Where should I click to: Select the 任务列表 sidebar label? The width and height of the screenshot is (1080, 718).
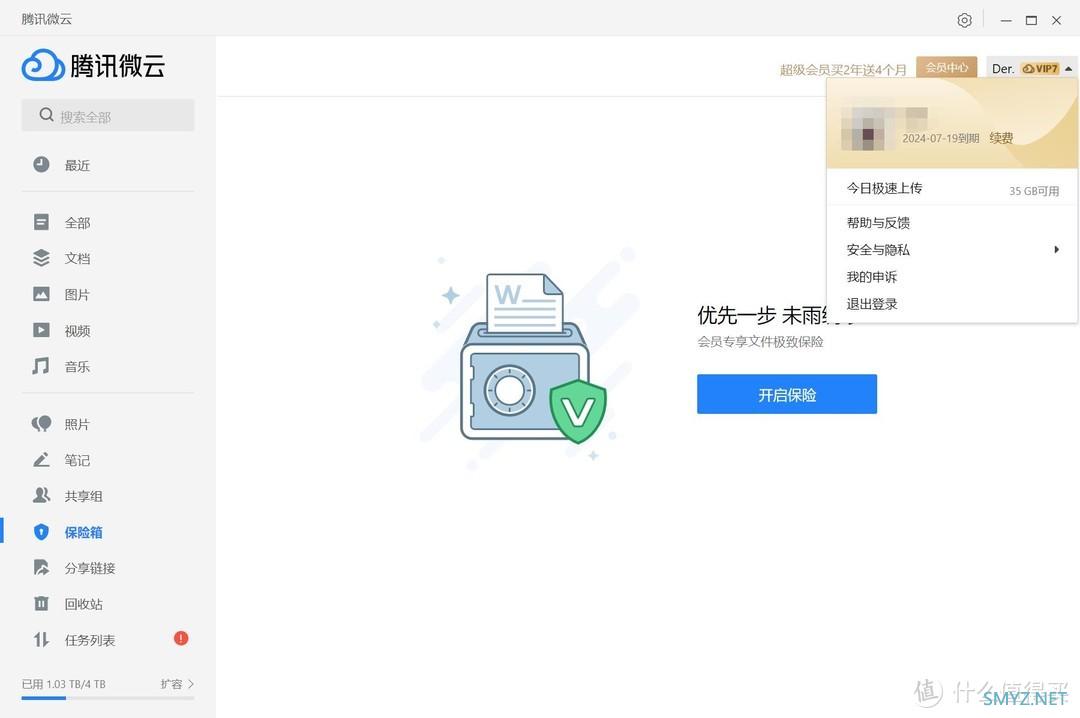90,640
